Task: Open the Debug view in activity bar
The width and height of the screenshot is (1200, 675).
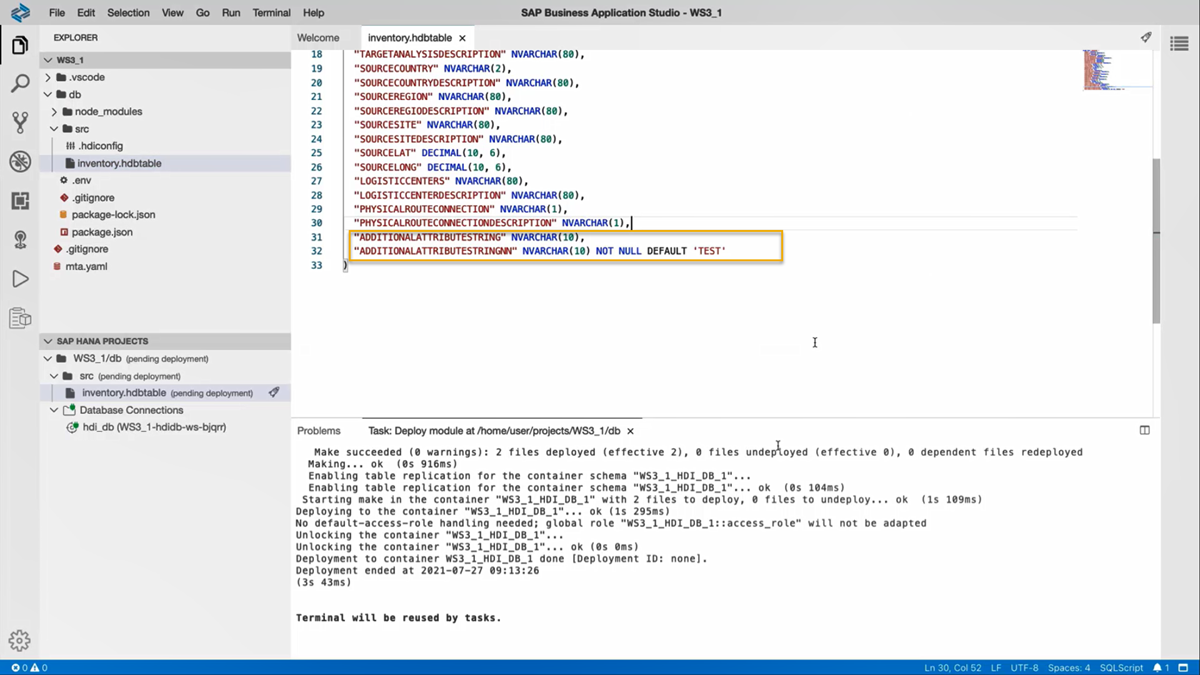Action: click(20, 162)
